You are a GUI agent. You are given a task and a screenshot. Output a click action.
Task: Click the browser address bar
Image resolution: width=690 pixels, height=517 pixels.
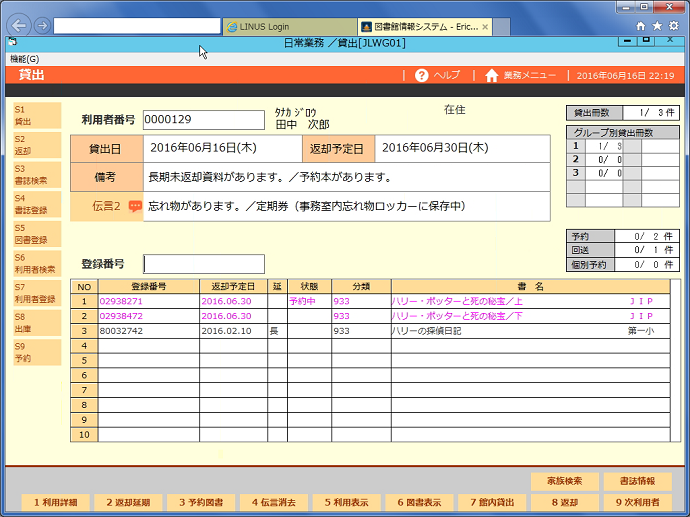pos(137,26)
